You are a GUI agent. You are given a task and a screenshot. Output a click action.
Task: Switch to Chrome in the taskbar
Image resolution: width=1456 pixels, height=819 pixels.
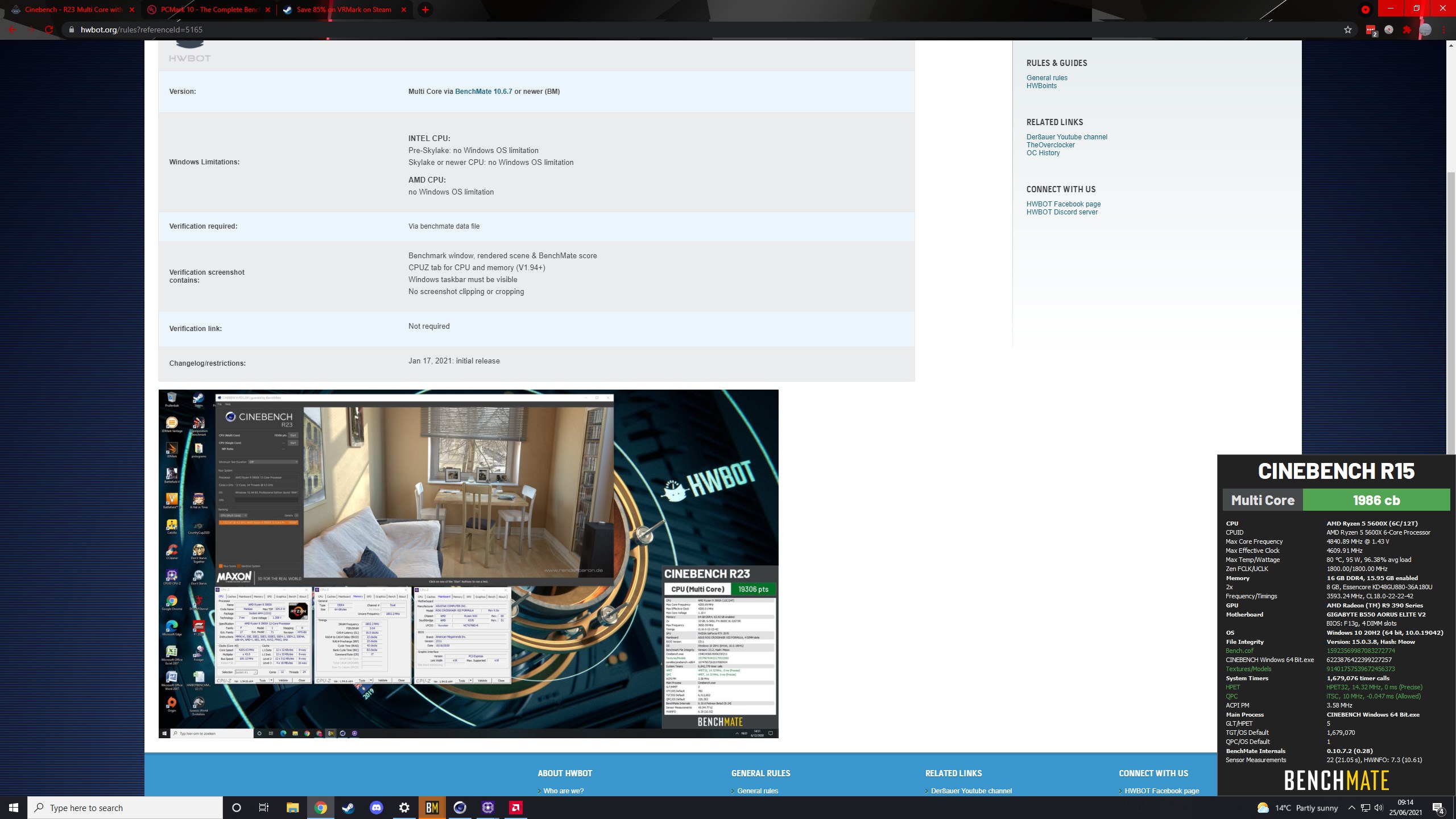point(320,808)
